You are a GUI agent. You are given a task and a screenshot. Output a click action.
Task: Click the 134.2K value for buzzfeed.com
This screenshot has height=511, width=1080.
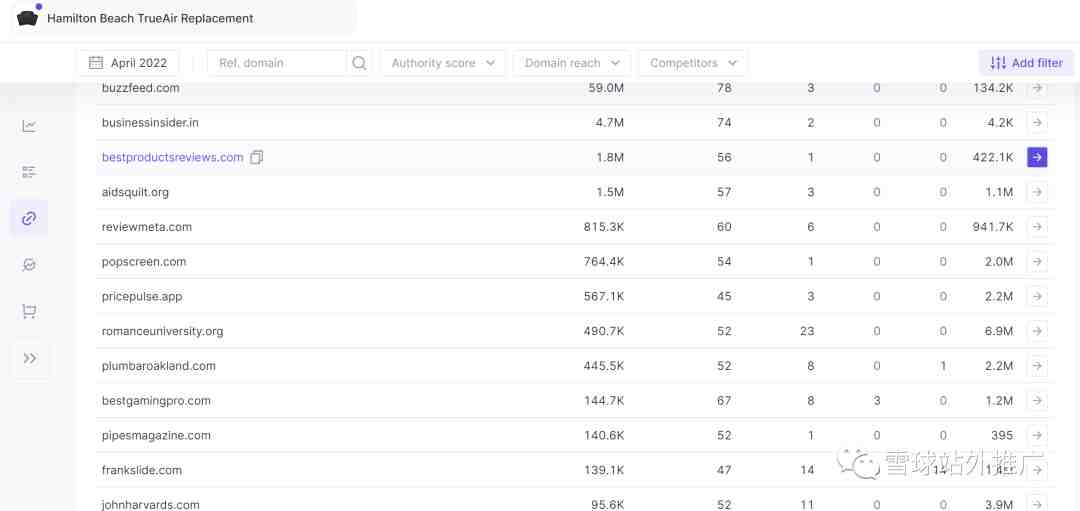point(993,88)
